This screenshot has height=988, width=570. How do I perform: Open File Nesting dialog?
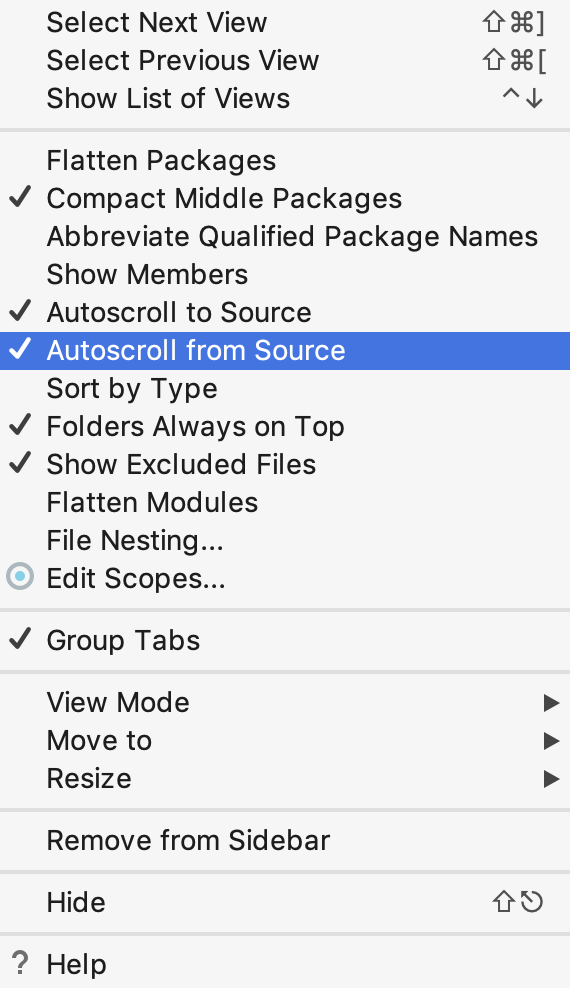(285, 541)
